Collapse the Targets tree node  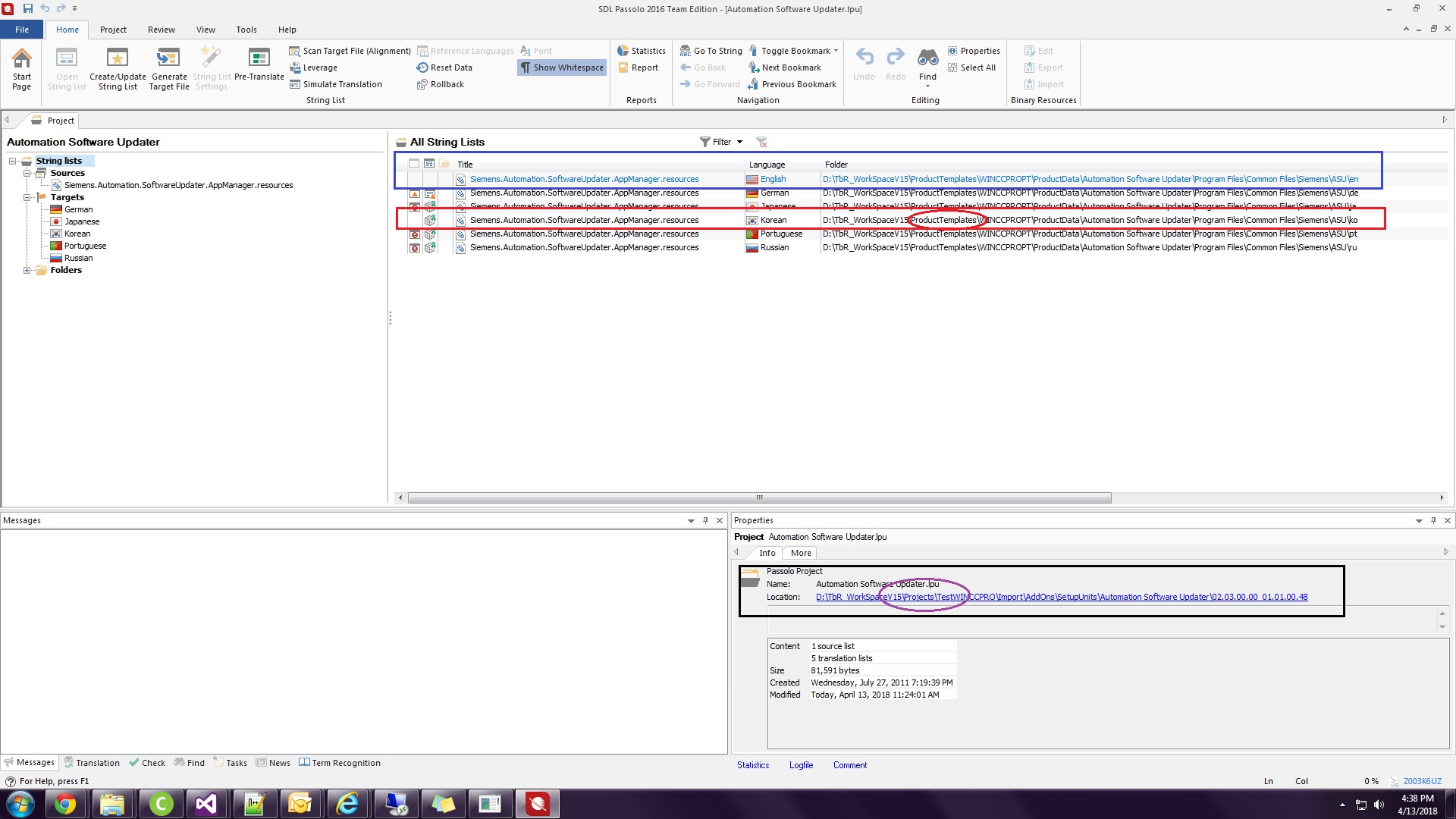[x=27, y=197]
